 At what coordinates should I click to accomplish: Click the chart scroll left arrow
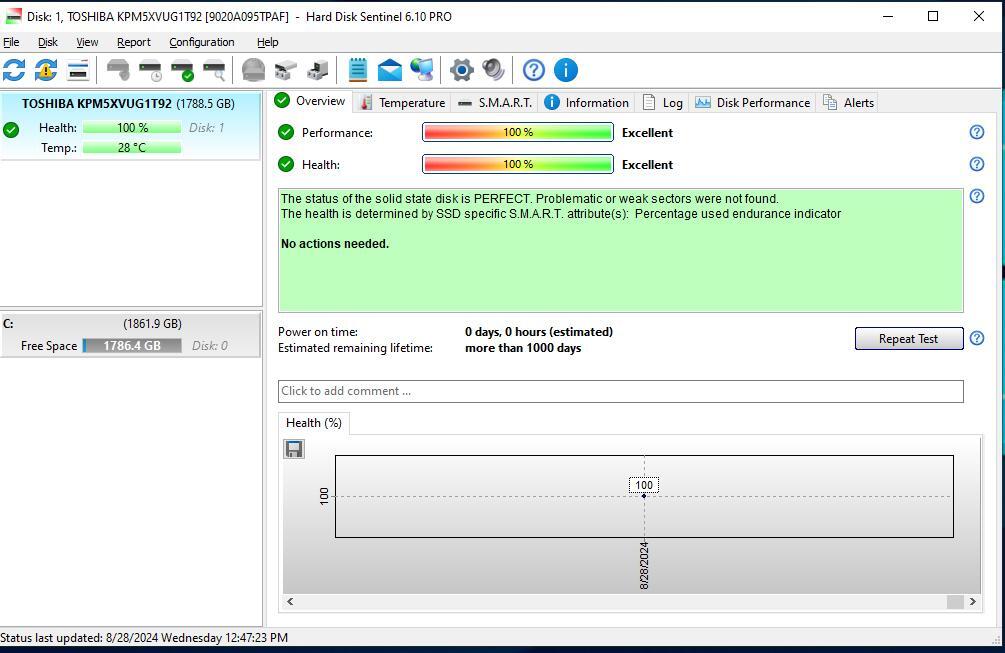pyautogui.click(x=290, y=601)
